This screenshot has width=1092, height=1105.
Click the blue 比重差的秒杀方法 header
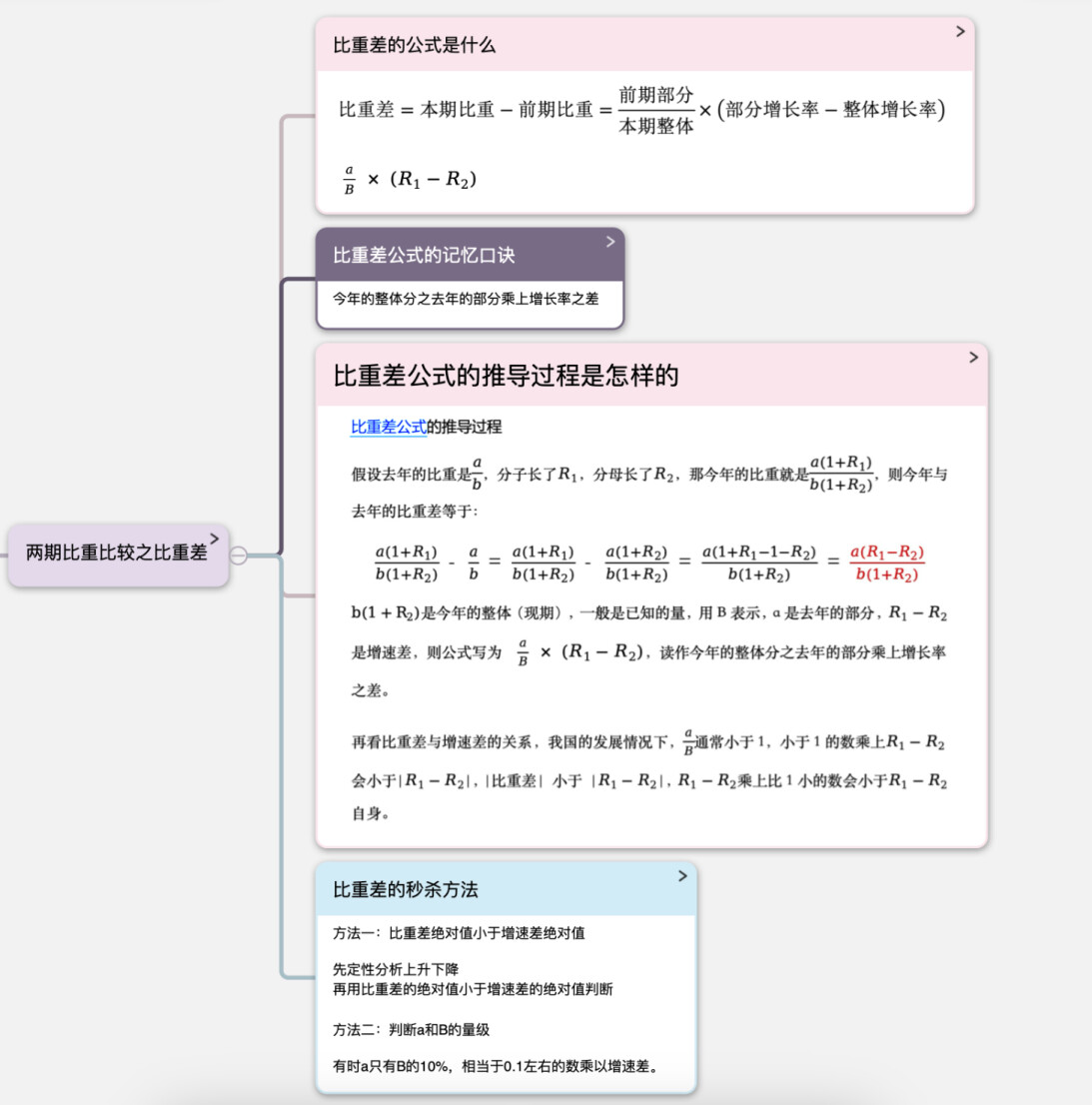pyautogui.click(x=406, y=889)
